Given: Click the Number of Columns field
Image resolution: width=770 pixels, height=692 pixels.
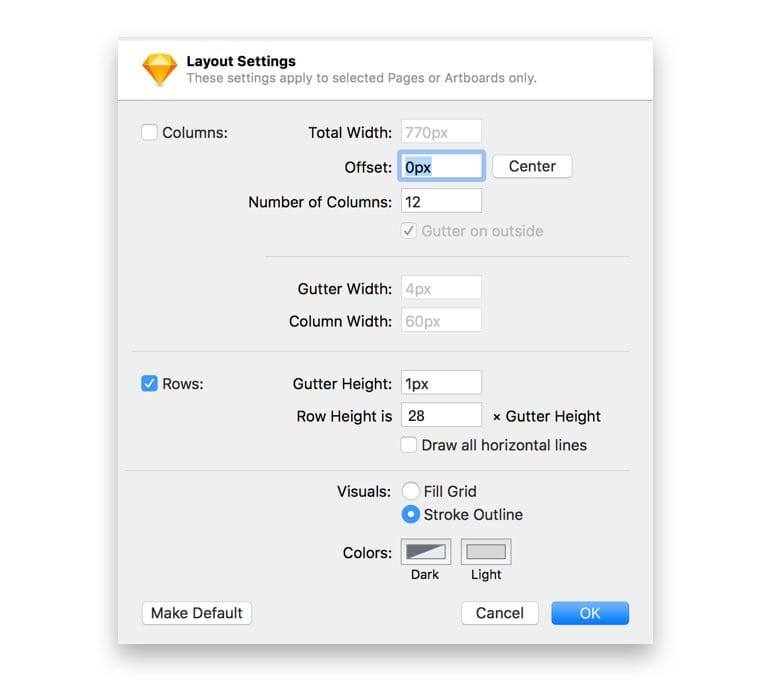Looking at the screenshot, I should pyautogui.click(x=441, y=201).
